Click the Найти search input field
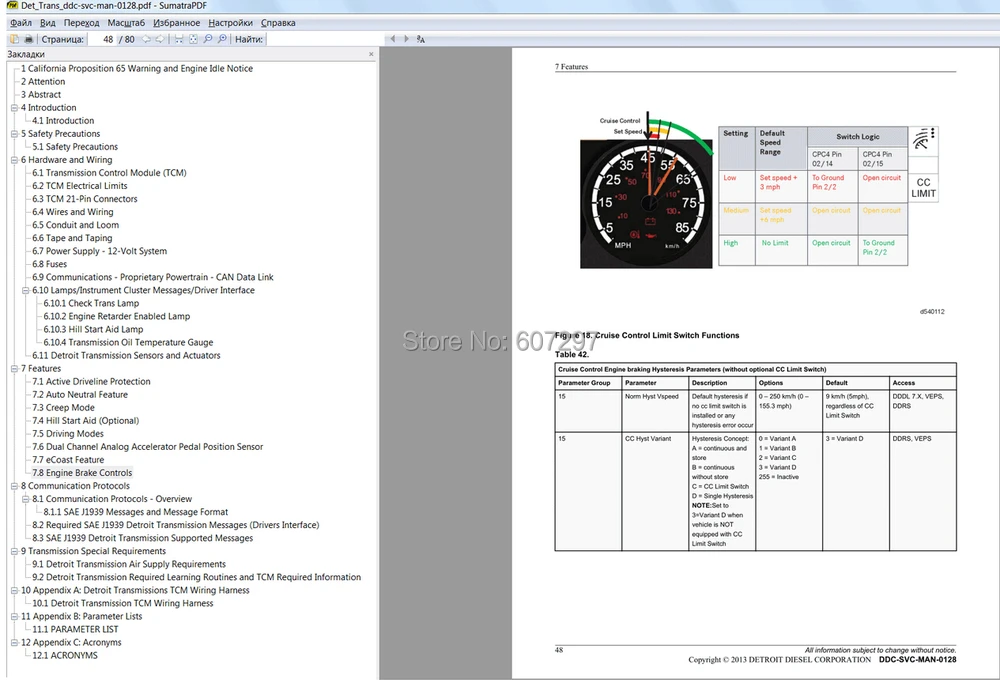 click(324, 39)
